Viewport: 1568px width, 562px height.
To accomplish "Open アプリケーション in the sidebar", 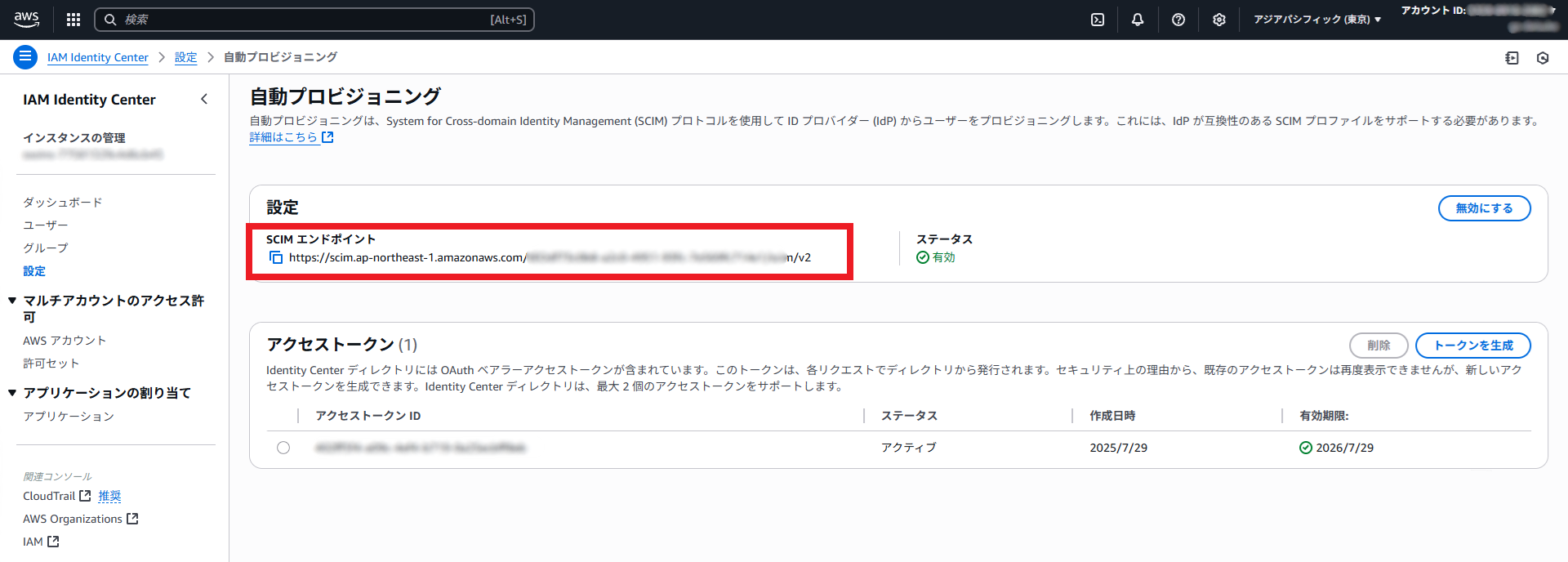I will 69,416.
